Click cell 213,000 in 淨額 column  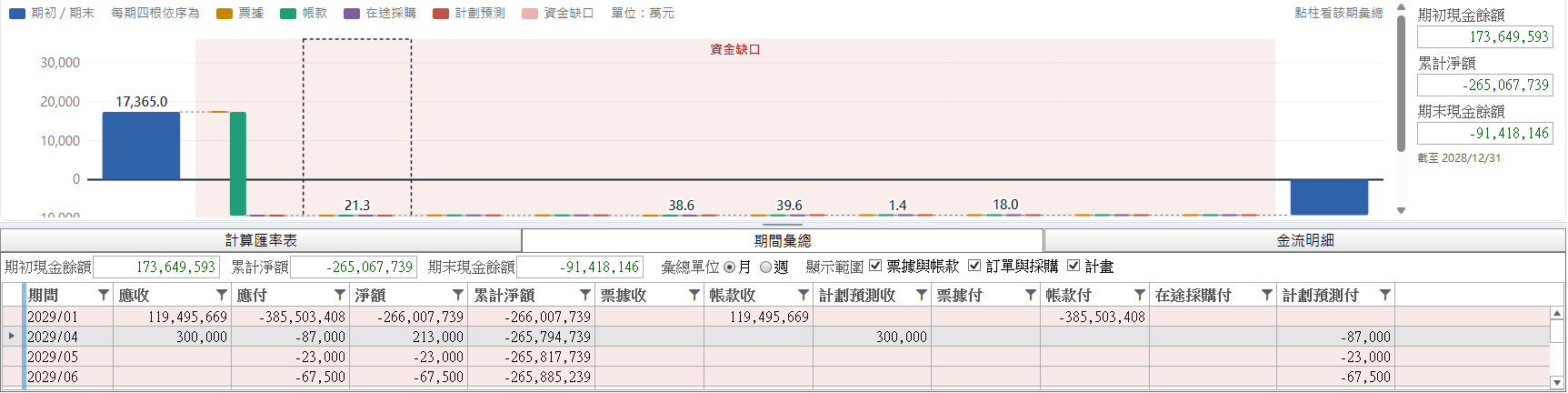pyautogui.click(x=408, y=337)
